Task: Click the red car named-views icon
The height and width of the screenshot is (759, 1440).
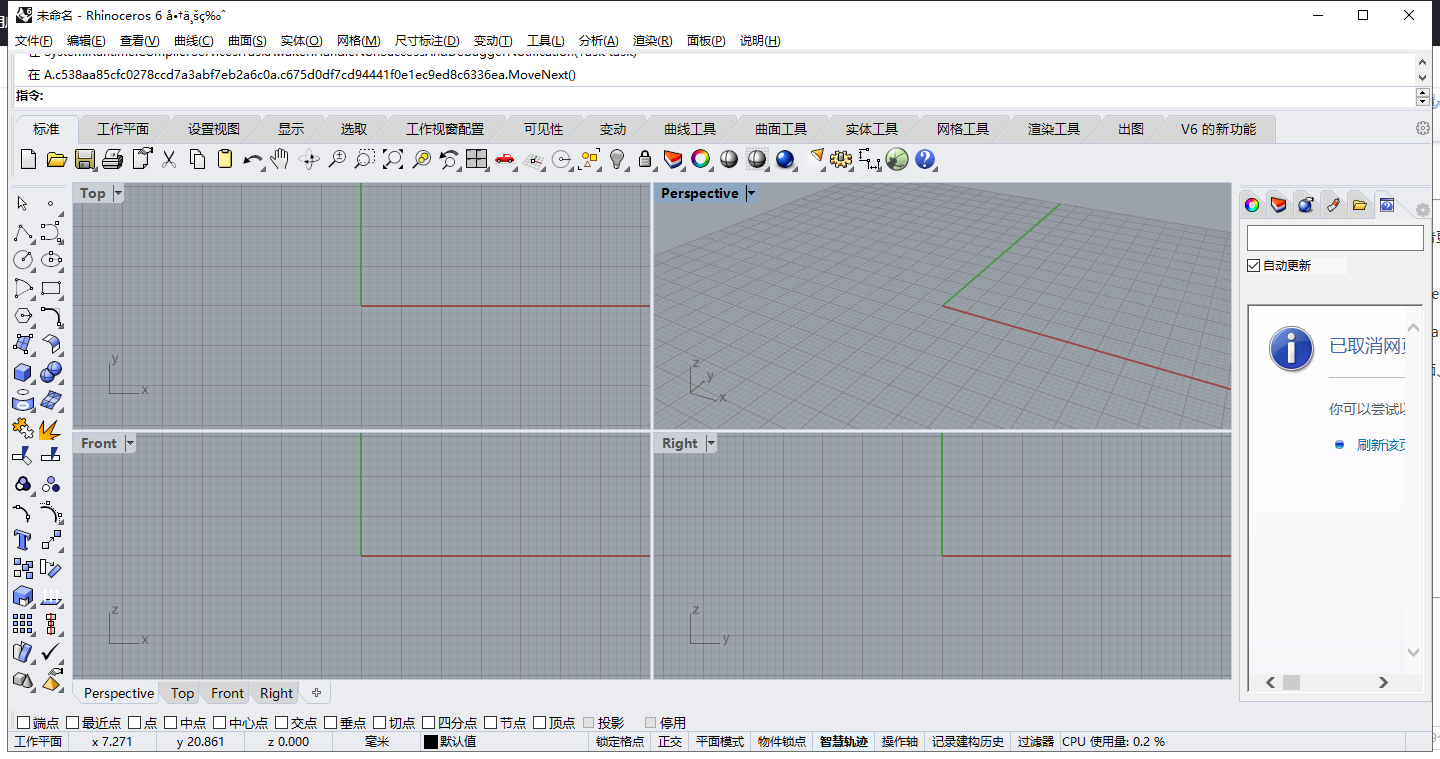Action: (505, 159)
